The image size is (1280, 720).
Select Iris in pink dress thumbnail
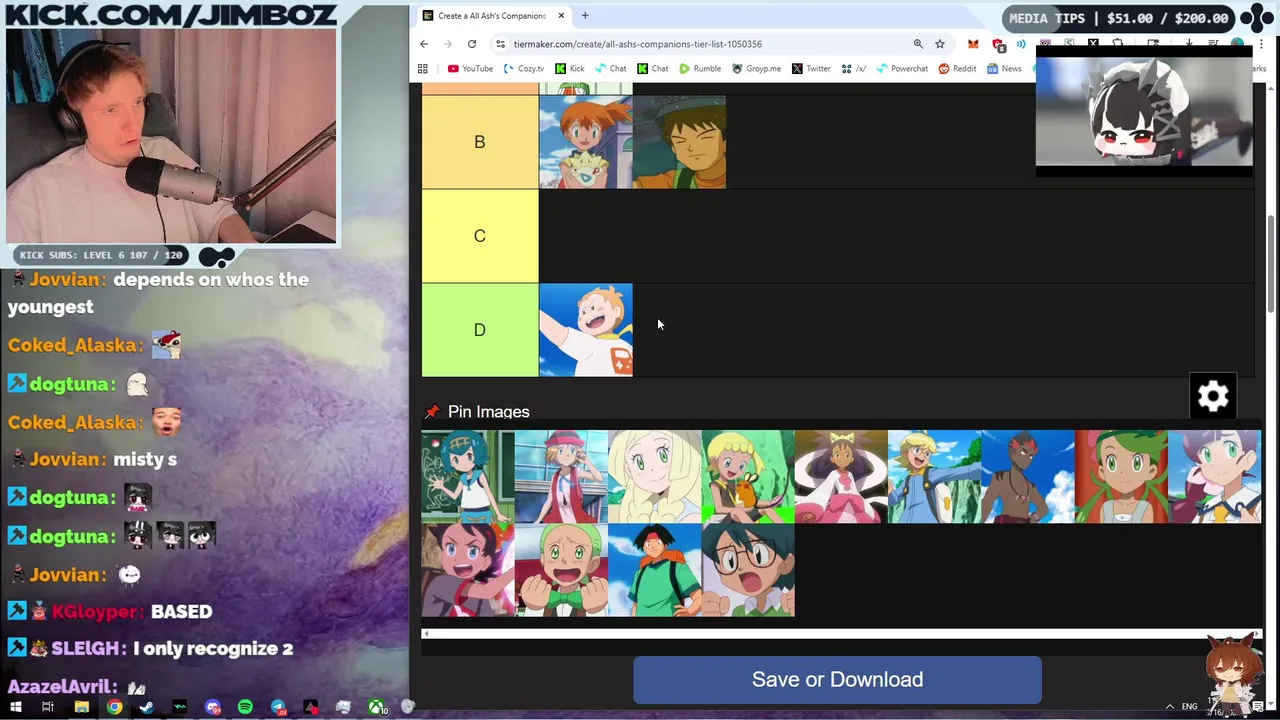(x=841, y=477)
